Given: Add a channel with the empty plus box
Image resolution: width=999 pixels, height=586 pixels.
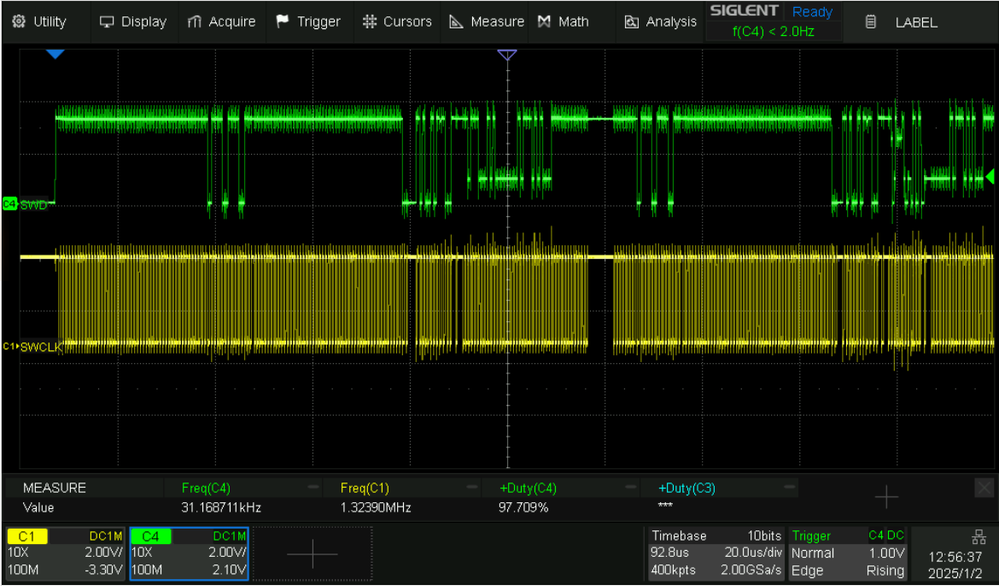Looking at the screenshot, I should [313, 554].
